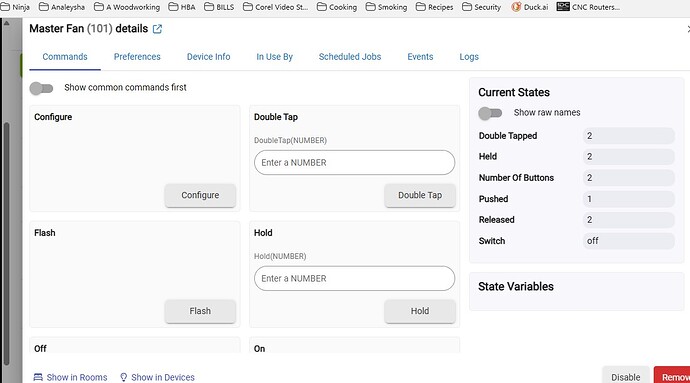
Task: Open the Ninja bookmarks folder
Action: 15,7
